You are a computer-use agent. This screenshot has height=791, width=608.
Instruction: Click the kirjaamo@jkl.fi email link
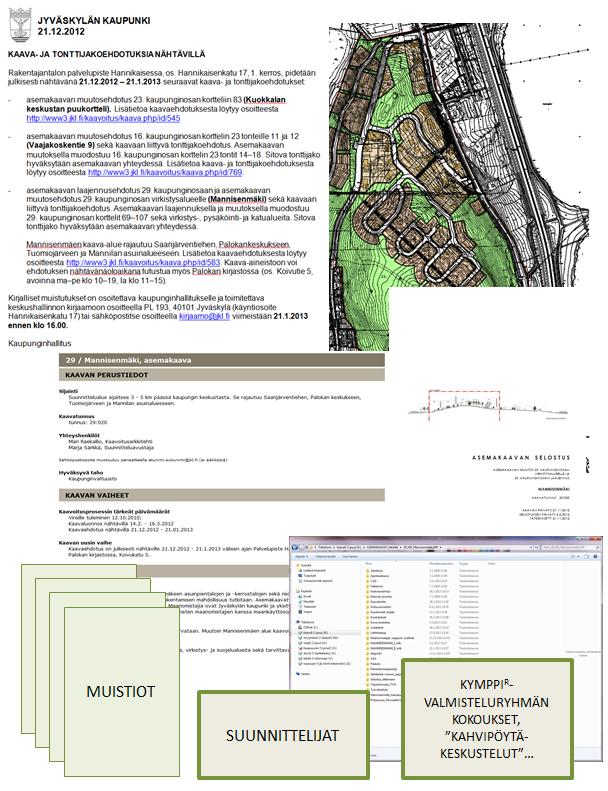coord(204,316)
